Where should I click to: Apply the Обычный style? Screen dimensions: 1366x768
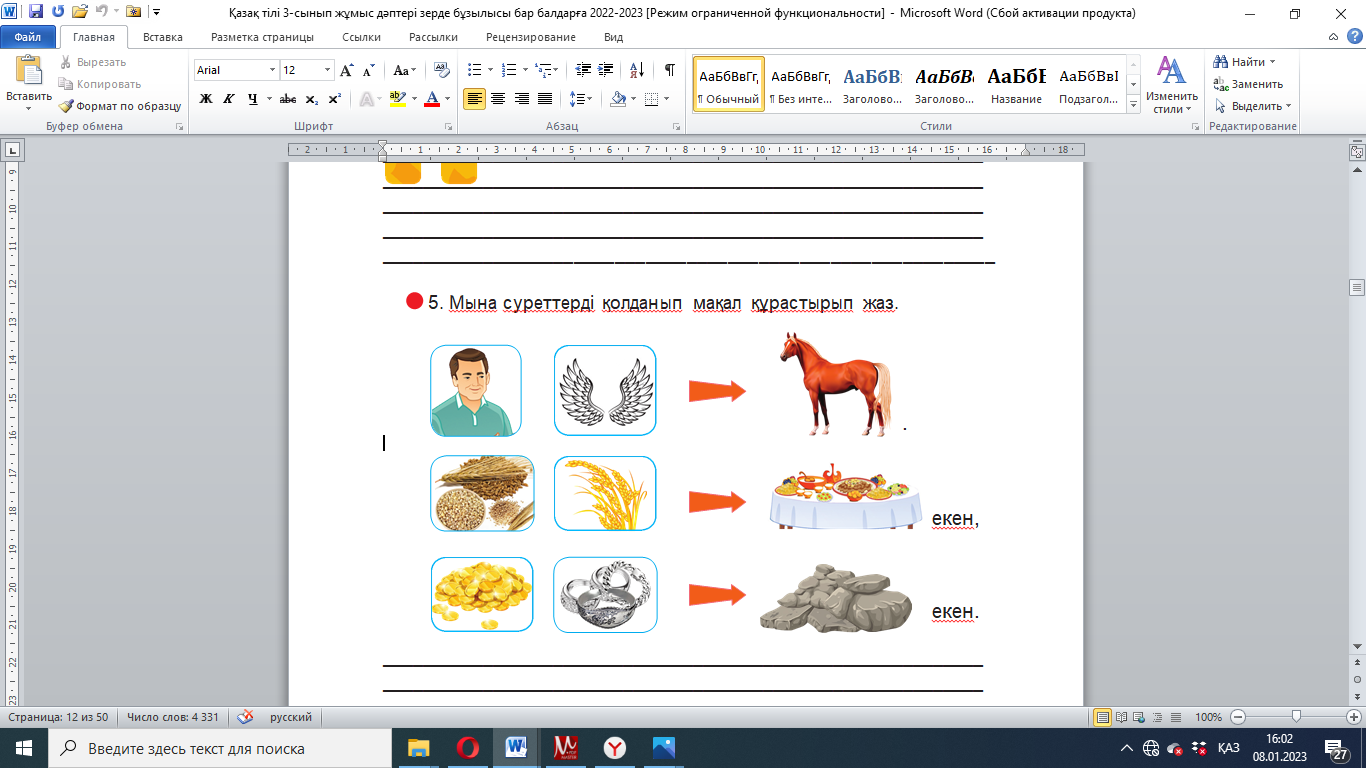tap(728, 84)
